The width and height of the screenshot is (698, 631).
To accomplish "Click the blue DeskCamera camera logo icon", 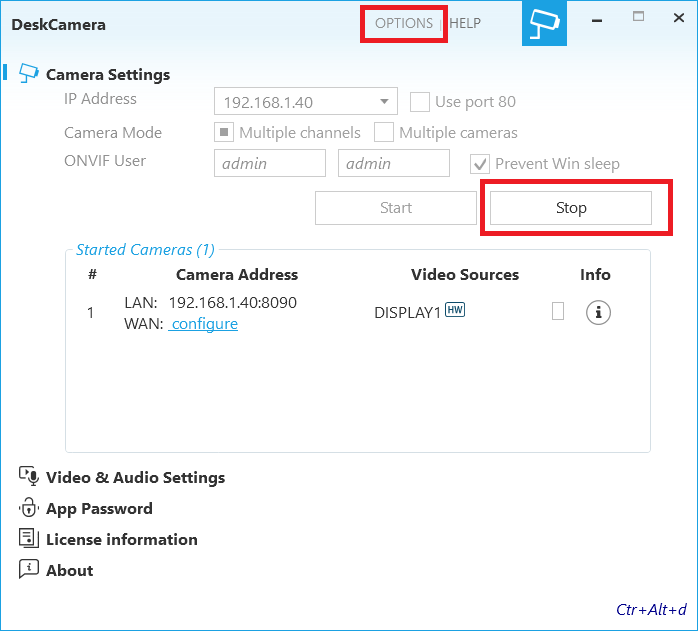I will coord(544,23).
